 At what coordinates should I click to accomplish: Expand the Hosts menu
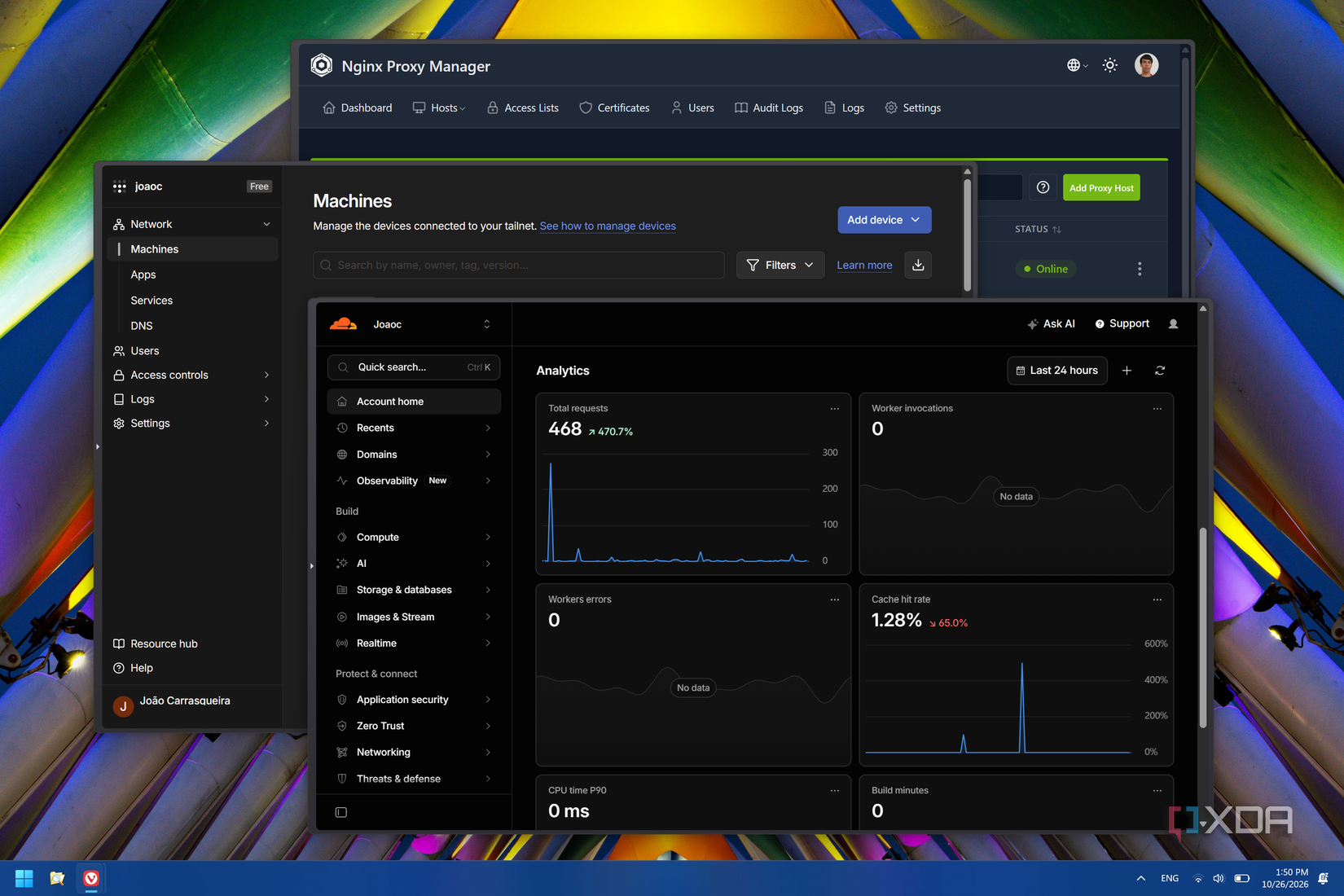[x=439, y=108]
